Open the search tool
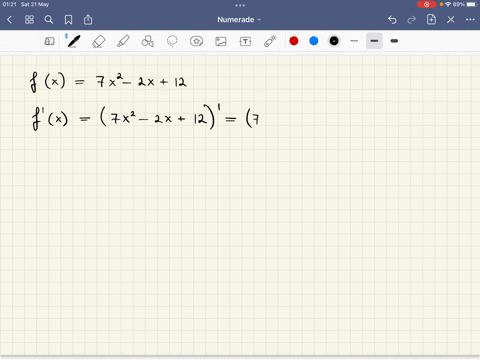The height and width of the screenshot is (360, 480). pyautogui.click(x=49, y=20)
